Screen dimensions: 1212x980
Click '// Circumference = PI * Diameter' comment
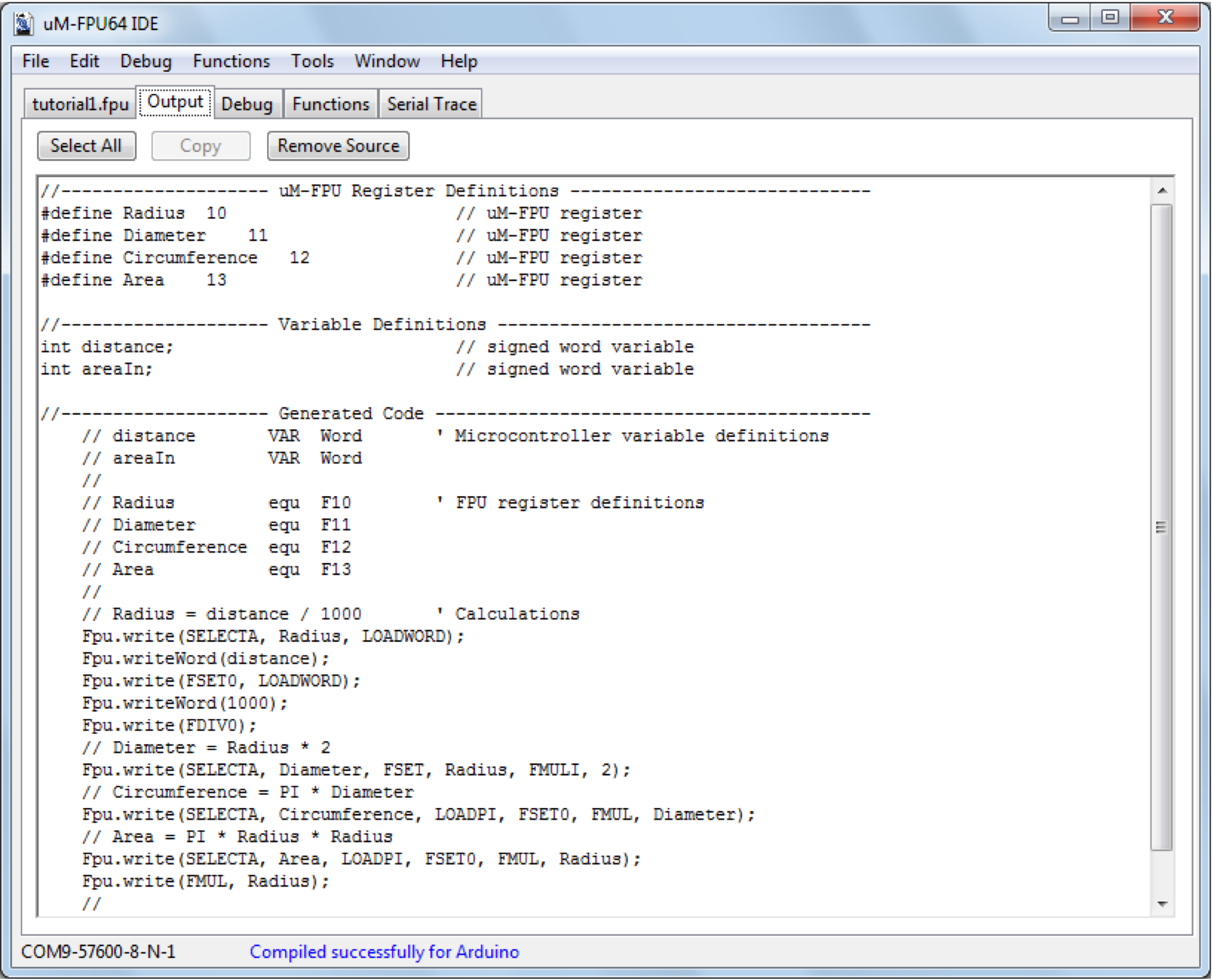(x=248, y=792)
